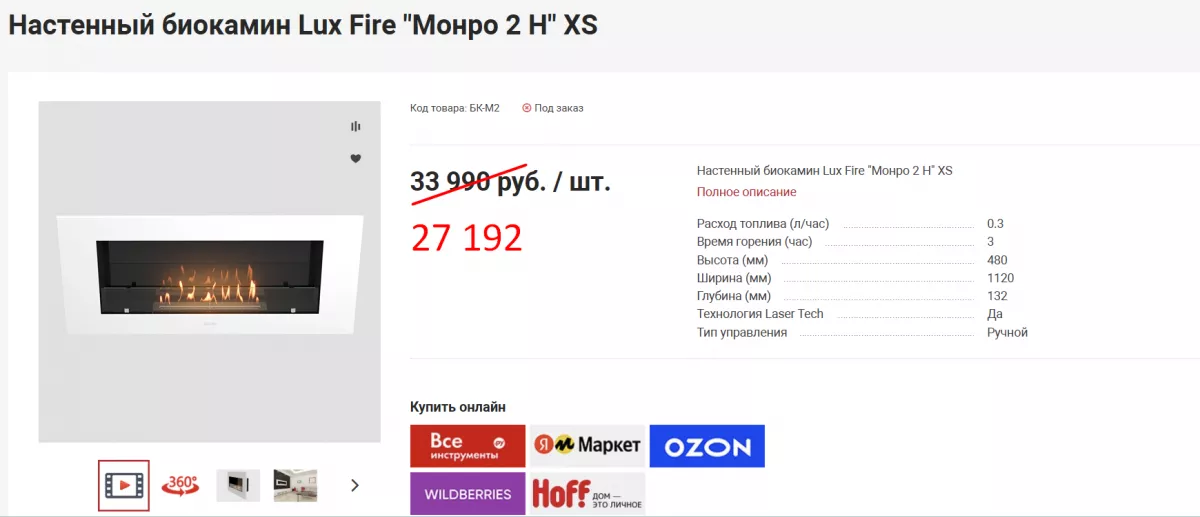The width and height of the screenshot is (1200, 517).
Task: Click the red 27 192 discounted price
Action: 466,238
